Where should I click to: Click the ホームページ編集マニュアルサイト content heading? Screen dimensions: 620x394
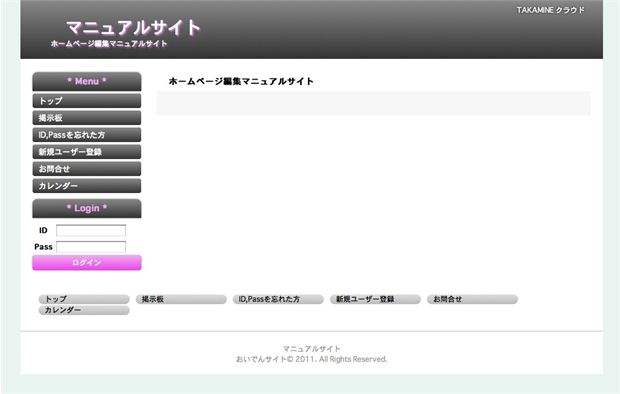[x=241, y=81]
